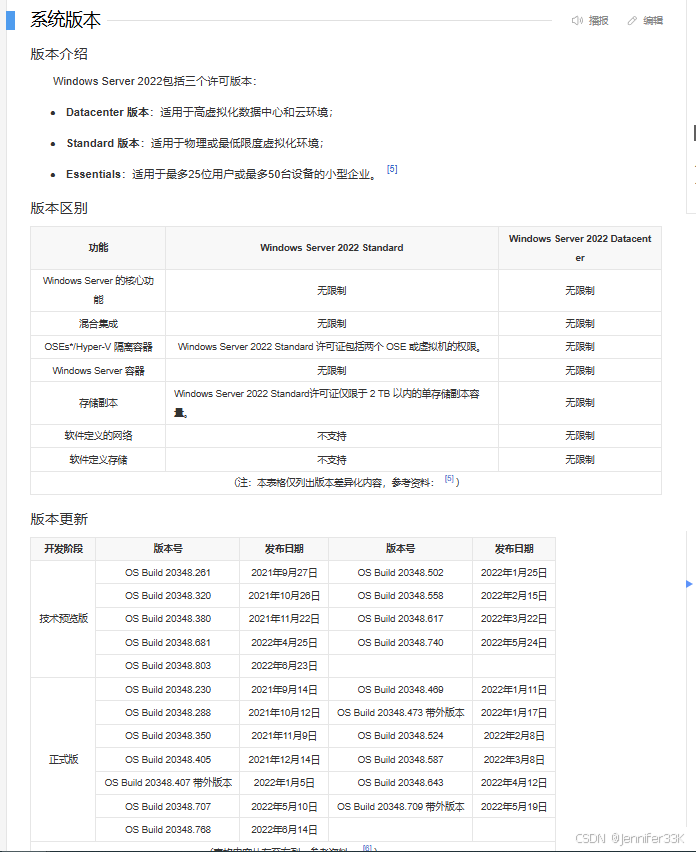Viewport: 696px width, 852px height.
Task: Click cell OS Build 20348.469
Action: (400, 690)
